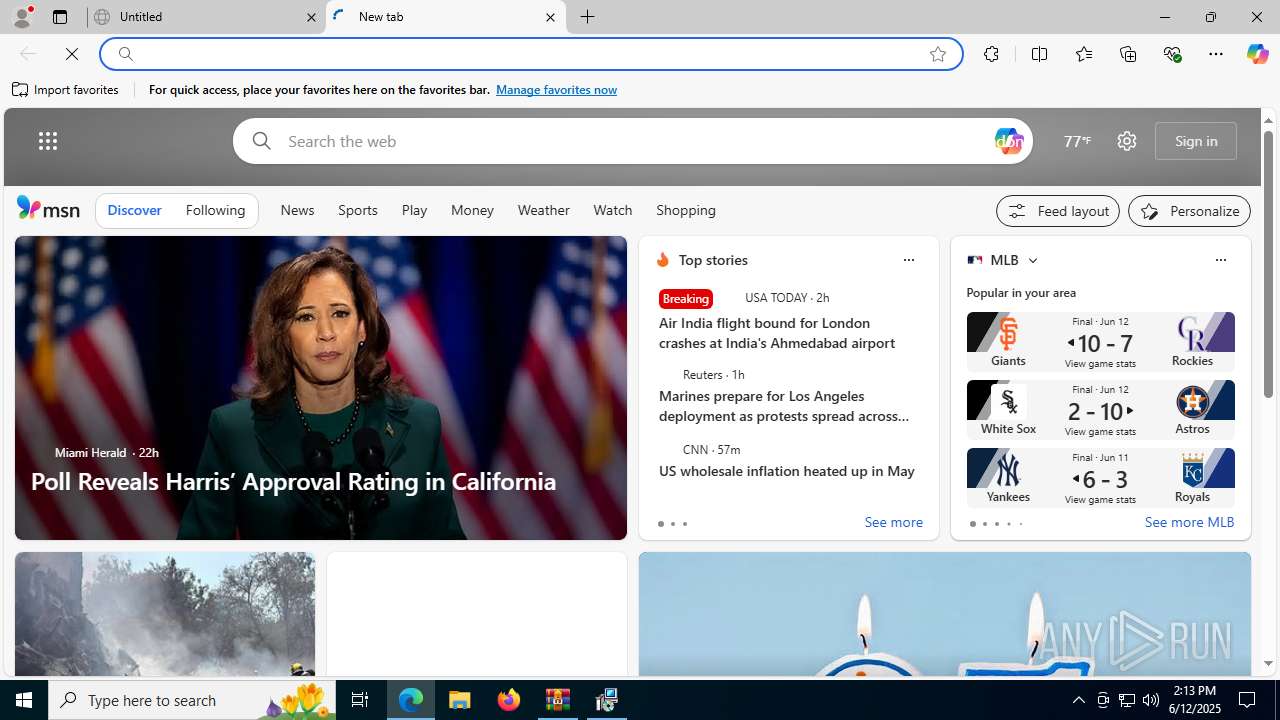Open the browser profile icon
Image resolution: width=1280 pixels, height=720 pixels.
pos(21,17)
